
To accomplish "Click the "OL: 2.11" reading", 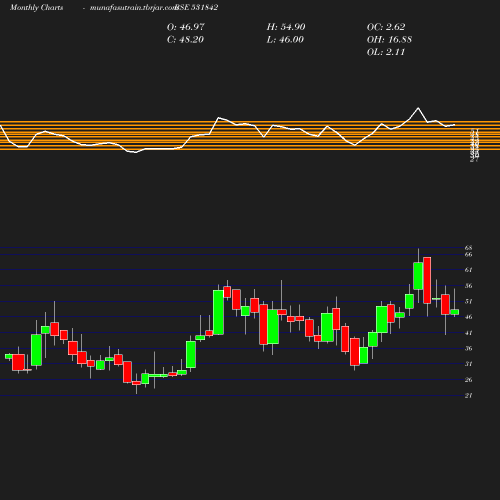I will [386, 52].
